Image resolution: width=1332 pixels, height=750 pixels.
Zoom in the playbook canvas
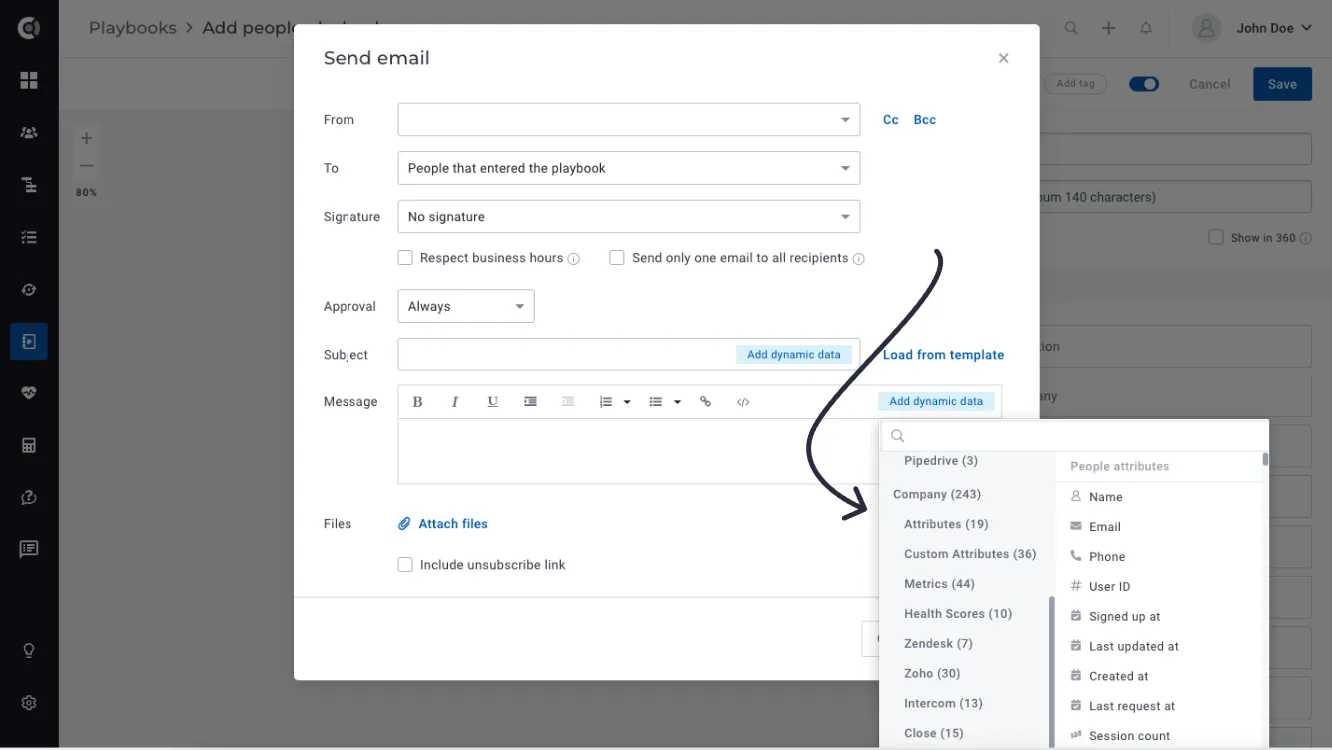pos(87,139)
